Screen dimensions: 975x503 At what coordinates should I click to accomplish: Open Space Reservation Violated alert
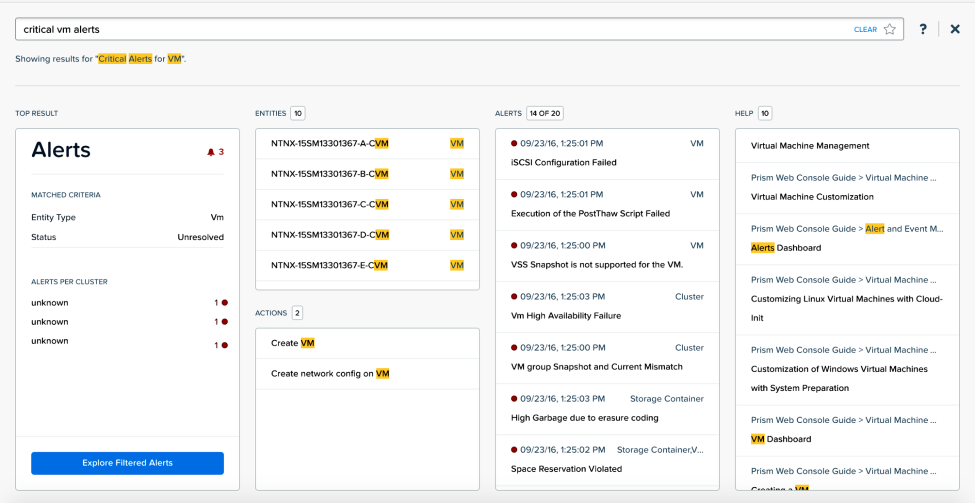608,460
